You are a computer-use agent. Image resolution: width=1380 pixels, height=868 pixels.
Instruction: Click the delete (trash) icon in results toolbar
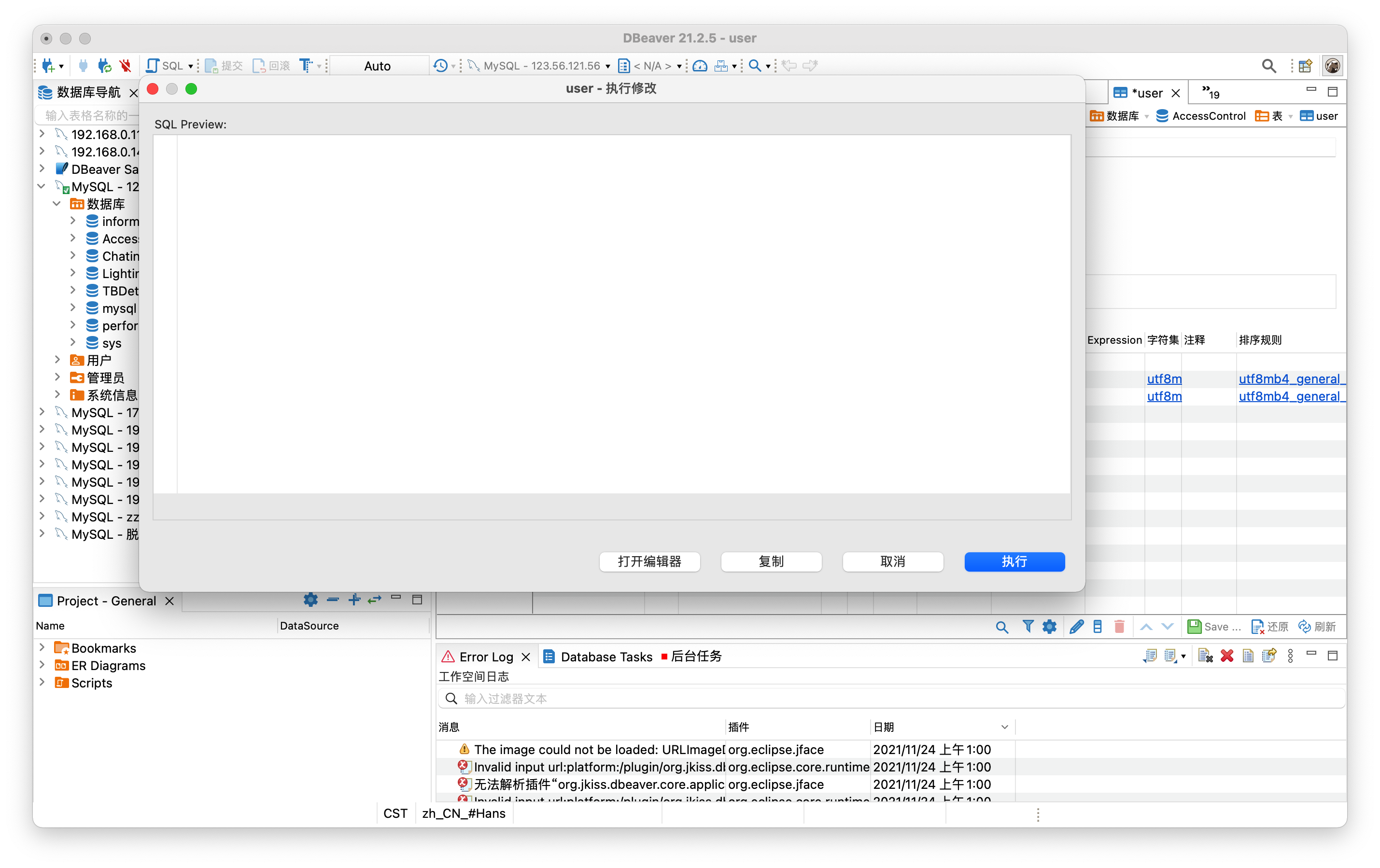(x=1119, y=626)
